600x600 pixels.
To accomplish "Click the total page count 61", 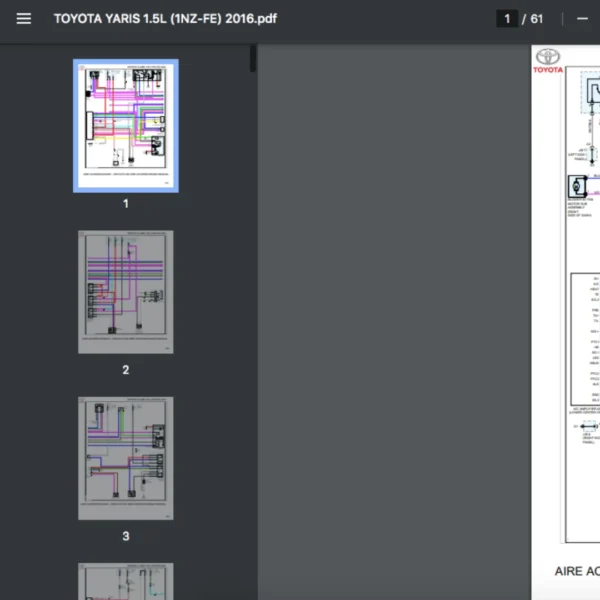I will [x=537, y=19].
